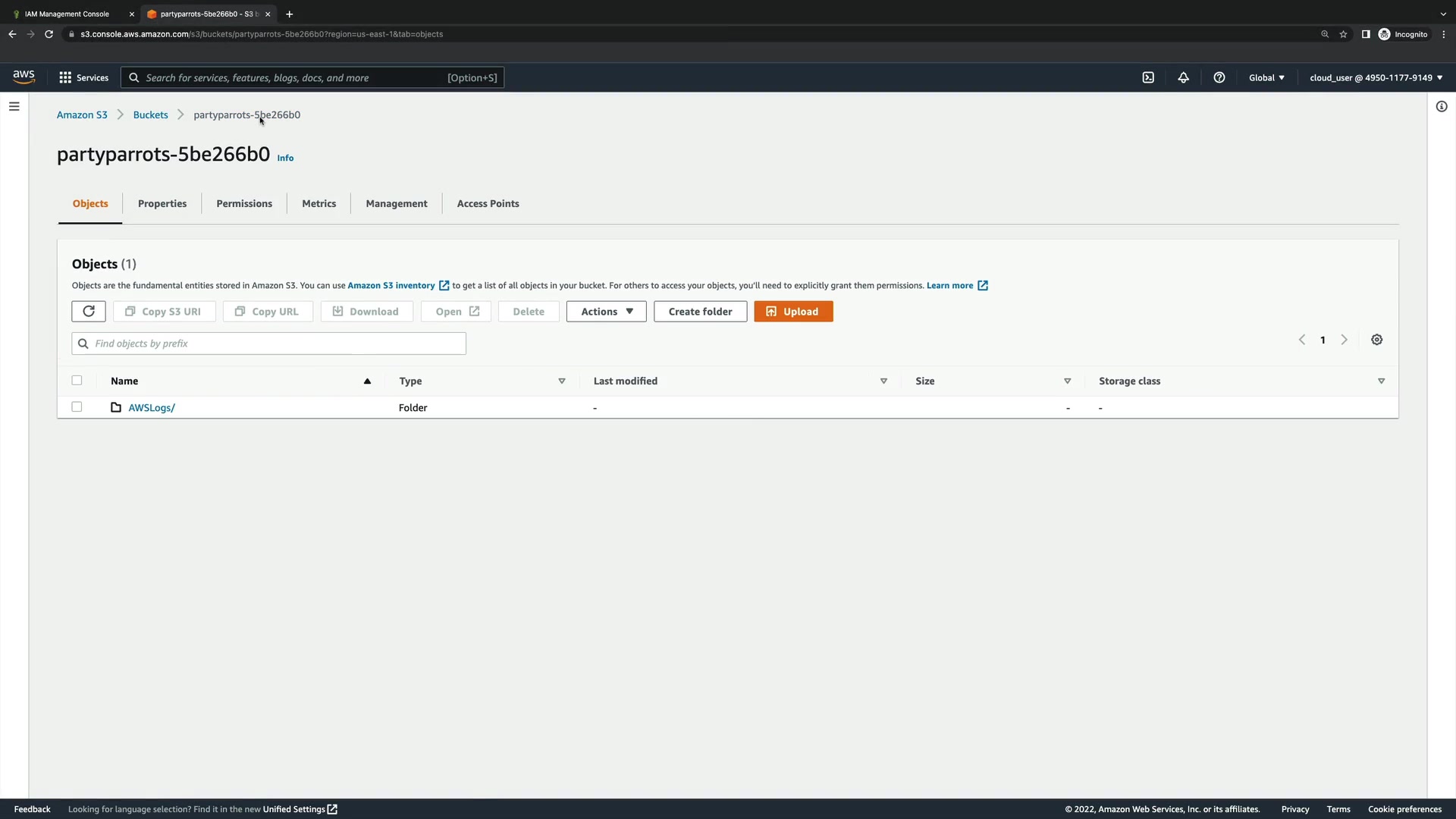
Task: Open the AWS CloudShell icon
Action: pyautogui.click(x=1148, y=77)
